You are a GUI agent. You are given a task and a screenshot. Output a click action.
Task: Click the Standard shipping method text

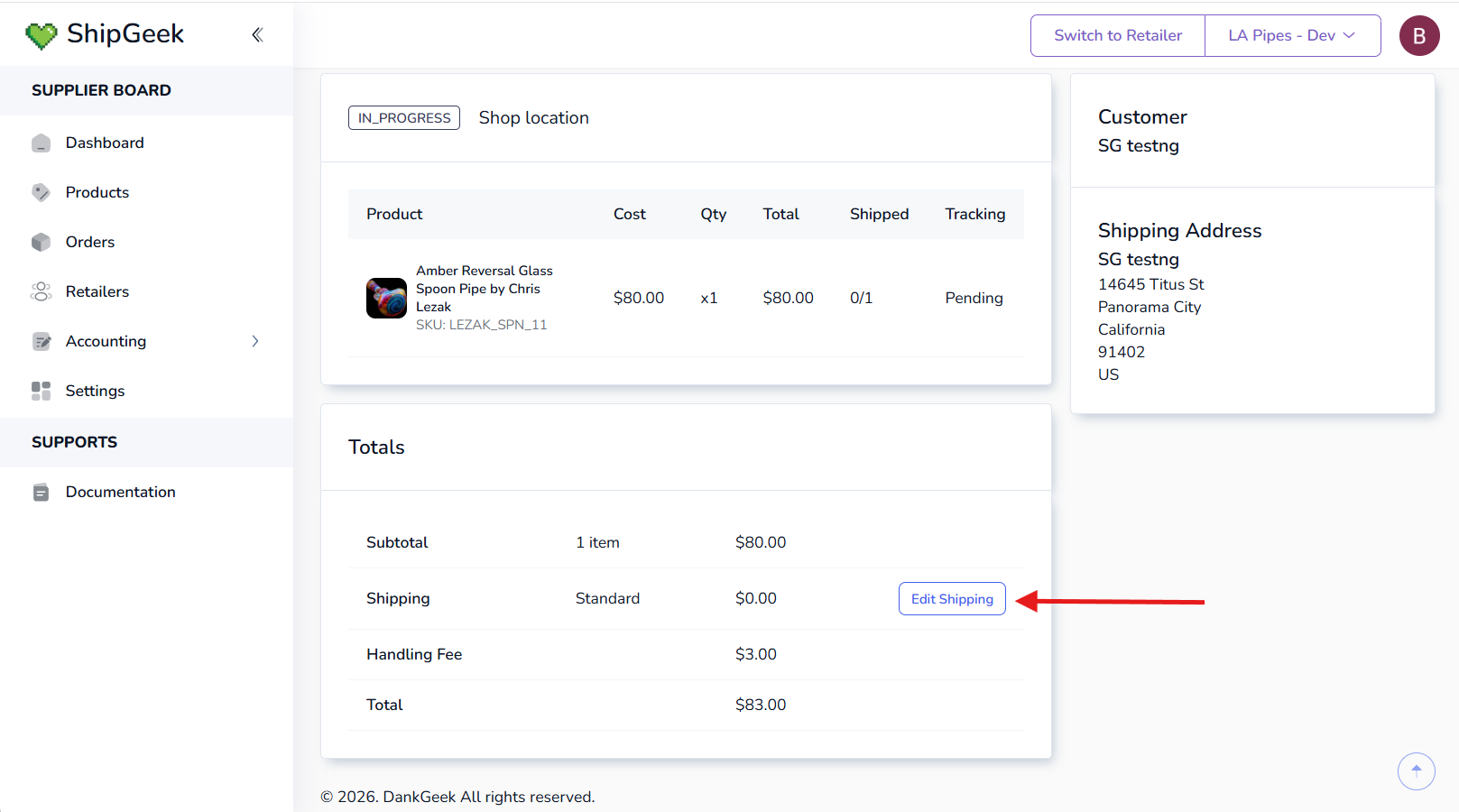pyautogui.click(x=607, y=598)
